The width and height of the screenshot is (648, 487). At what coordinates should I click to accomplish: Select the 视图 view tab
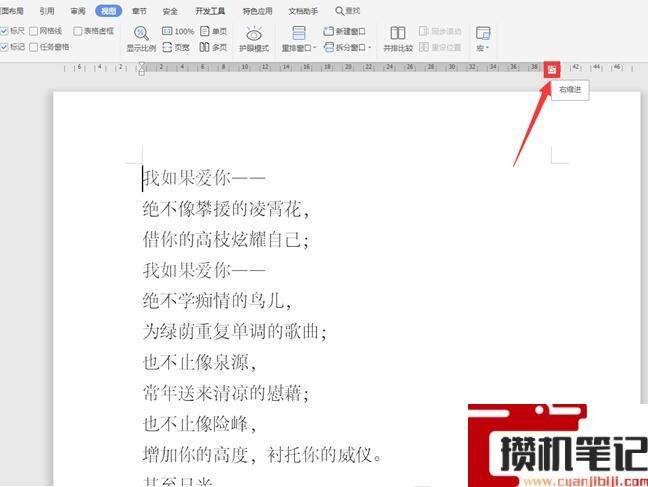pos(108,11)
